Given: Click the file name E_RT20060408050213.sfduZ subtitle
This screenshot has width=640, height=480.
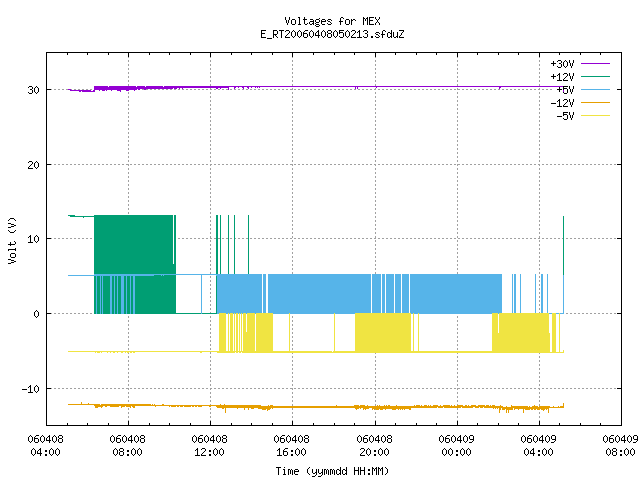Looking at the screenshot, I should (332, 34).
